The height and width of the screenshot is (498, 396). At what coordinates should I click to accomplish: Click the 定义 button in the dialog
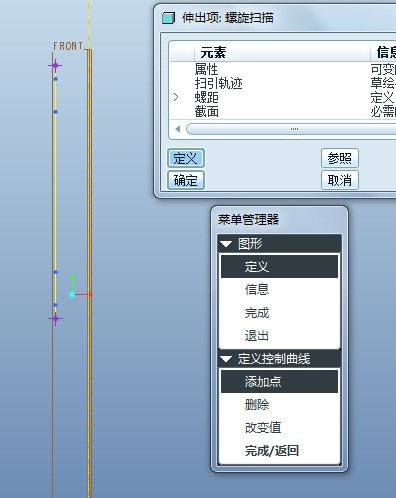186,158
